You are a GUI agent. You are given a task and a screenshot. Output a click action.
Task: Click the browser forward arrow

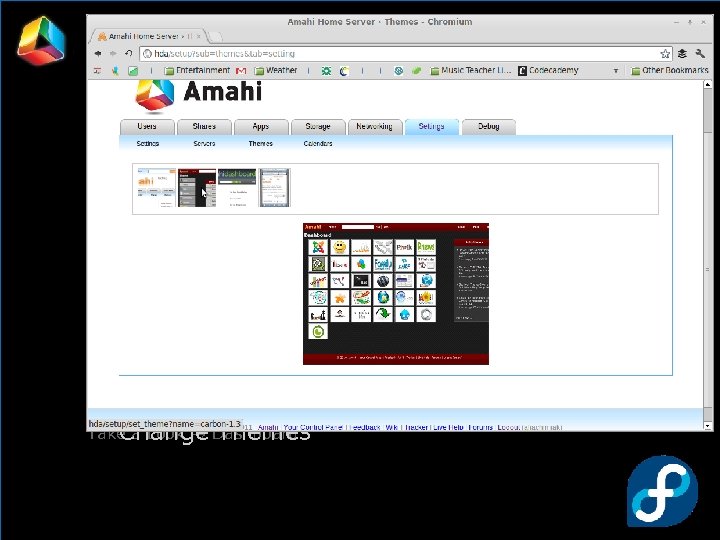coord(113,54)
